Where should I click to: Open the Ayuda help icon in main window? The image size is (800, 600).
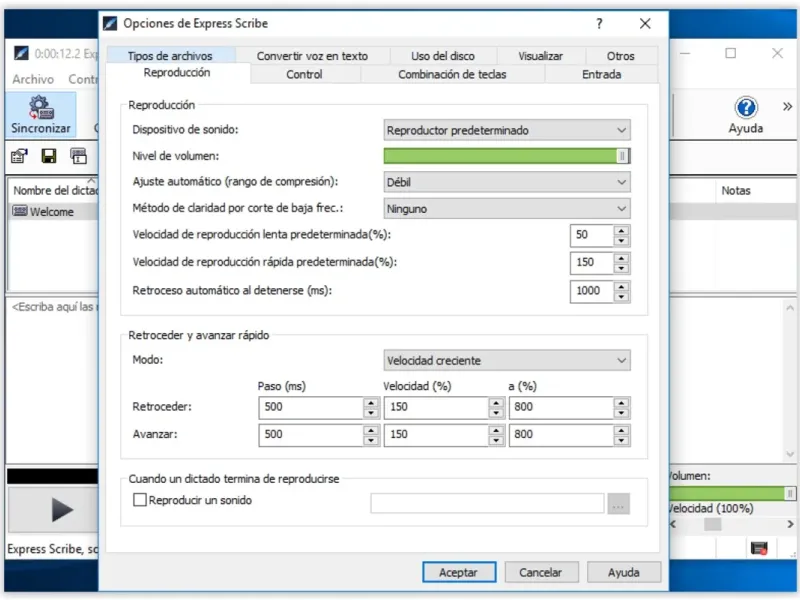pyautogui.click(x=745, y=115)
